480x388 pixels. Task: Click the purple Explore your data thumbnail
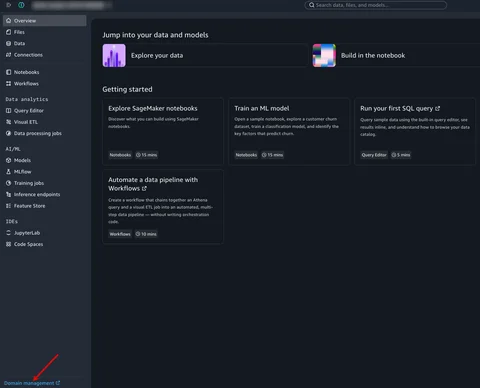114,55
